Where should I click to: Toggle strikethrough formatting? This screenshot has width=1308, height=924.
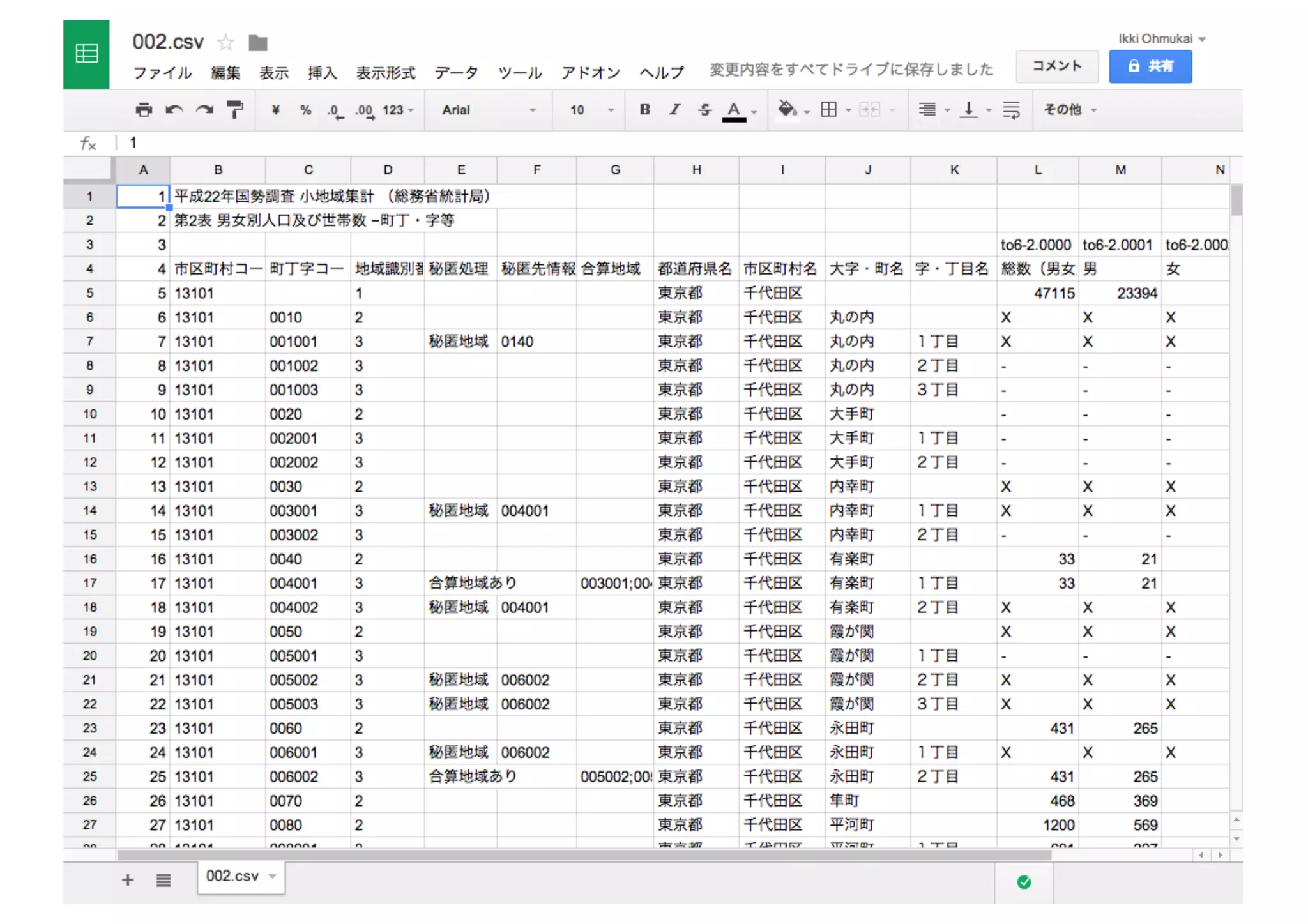pyautogui.click(x=704, y=110)
